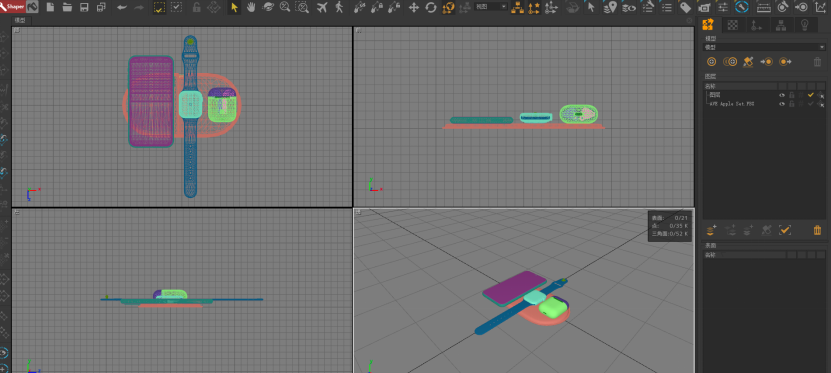Toggle the yellow checkmark on first layer

(x=810, y=95)
